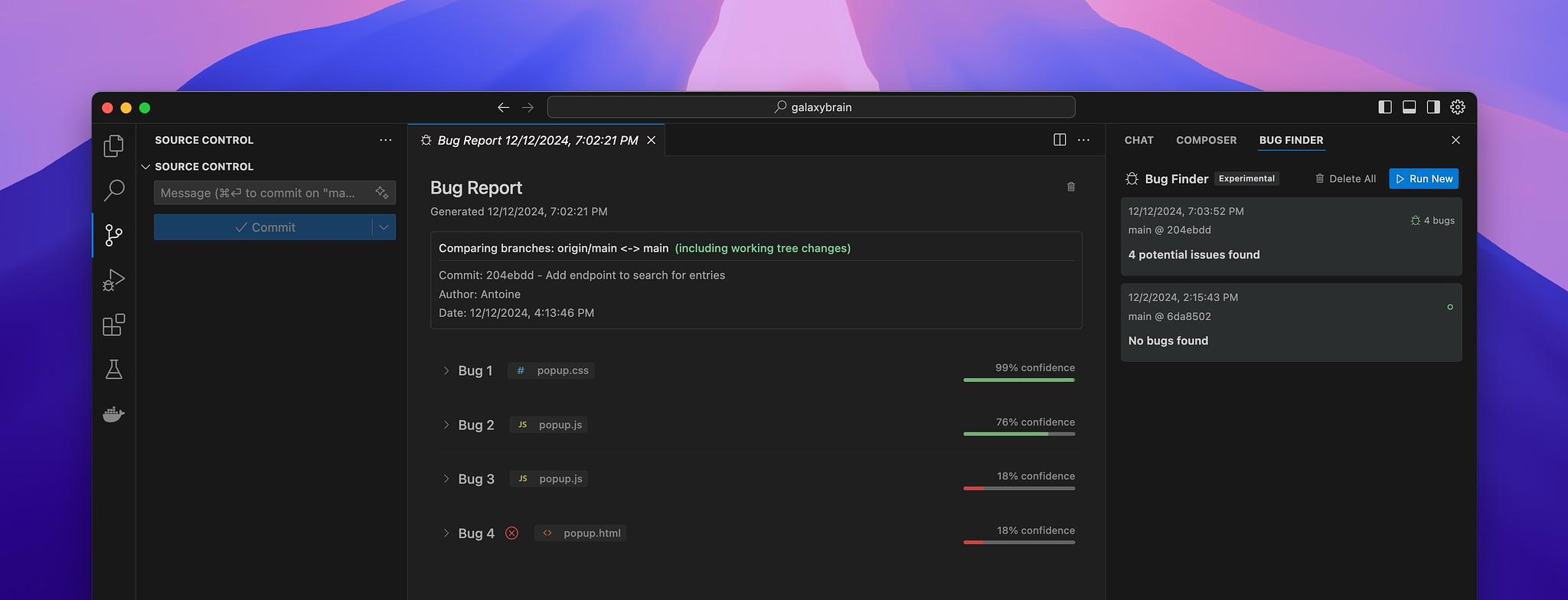Toggle the secondary side bar layout
Screen dimensions: 1568x600
[x=1432, y=107]
